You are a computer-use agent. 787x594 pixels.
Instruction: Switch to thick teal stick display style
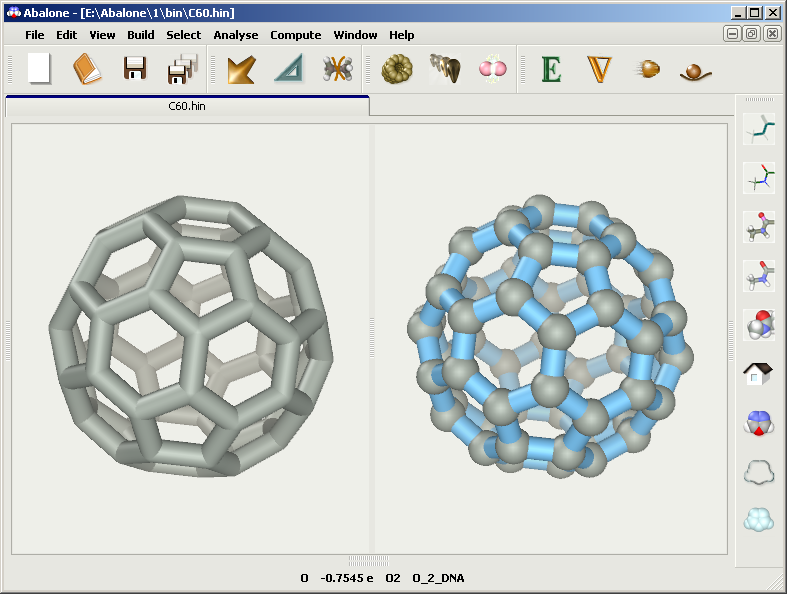point(759,129)
